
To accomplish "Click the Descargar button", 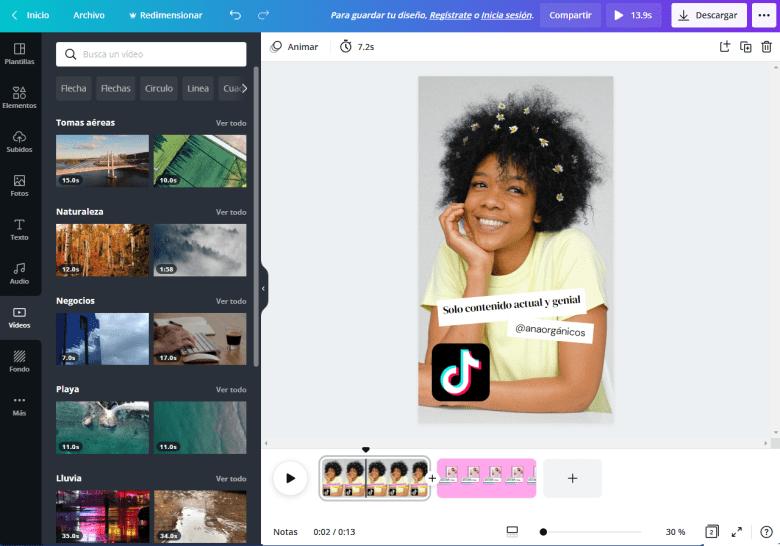I will click(708, 15).
